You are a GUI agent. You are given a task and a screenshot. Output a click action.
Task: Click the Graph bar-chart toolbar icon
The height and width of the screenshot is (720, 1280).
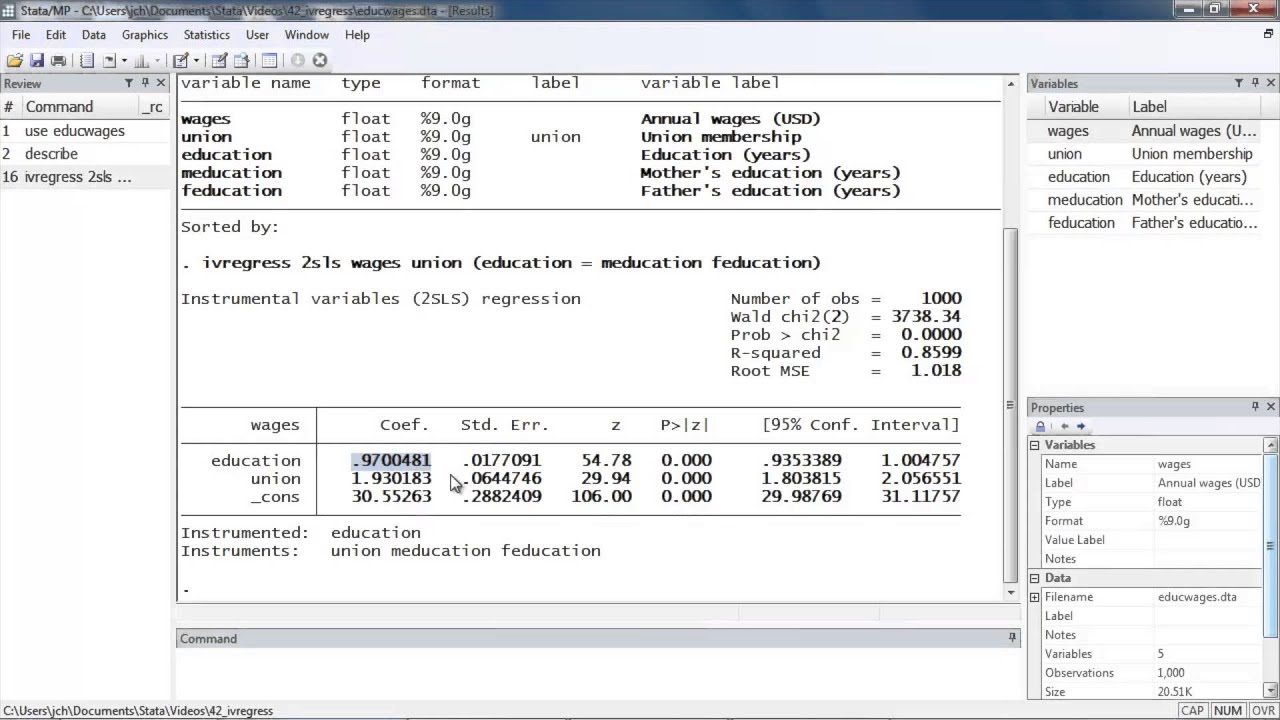pyautogui.click(x=141, y=60)
